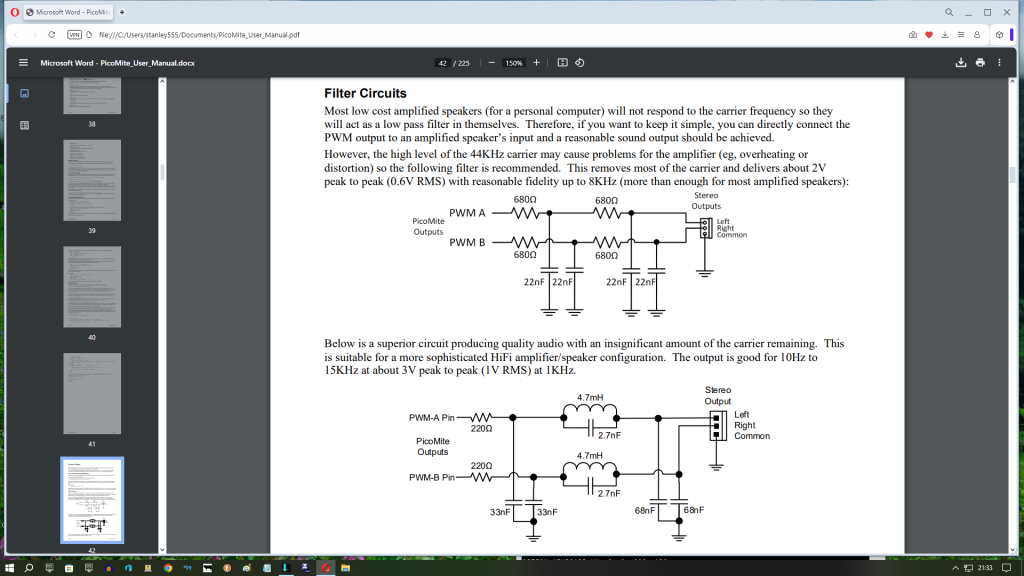Open the PDF viewer more actions menu

(x=1000, y=62)
